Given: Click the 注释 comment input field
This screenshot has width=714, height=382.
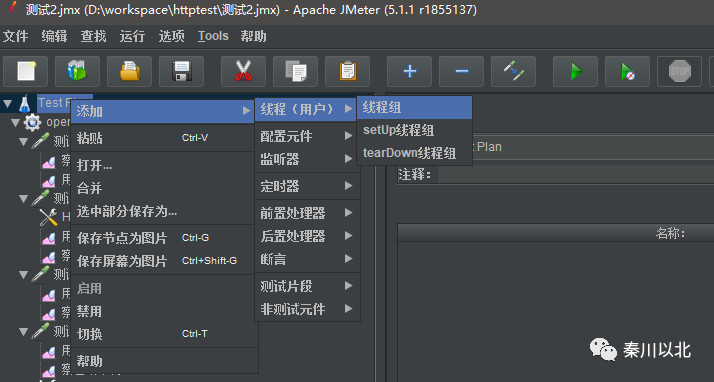Looking at the screenshot, I should pos(576,174).
